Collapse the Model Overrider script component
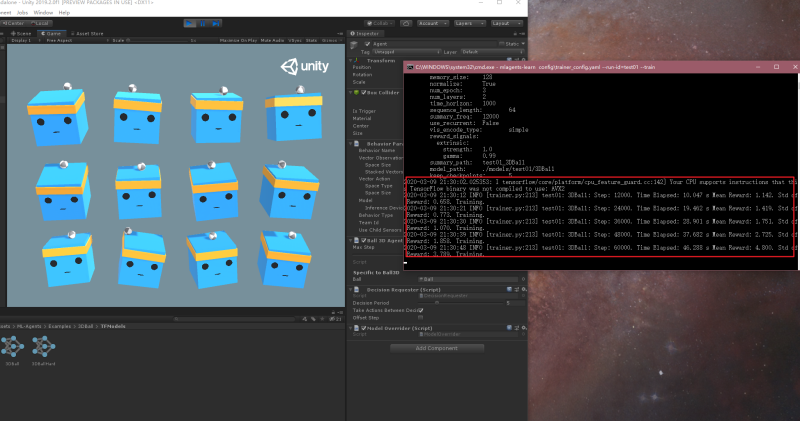800x421 pixels. coord(351,328)
